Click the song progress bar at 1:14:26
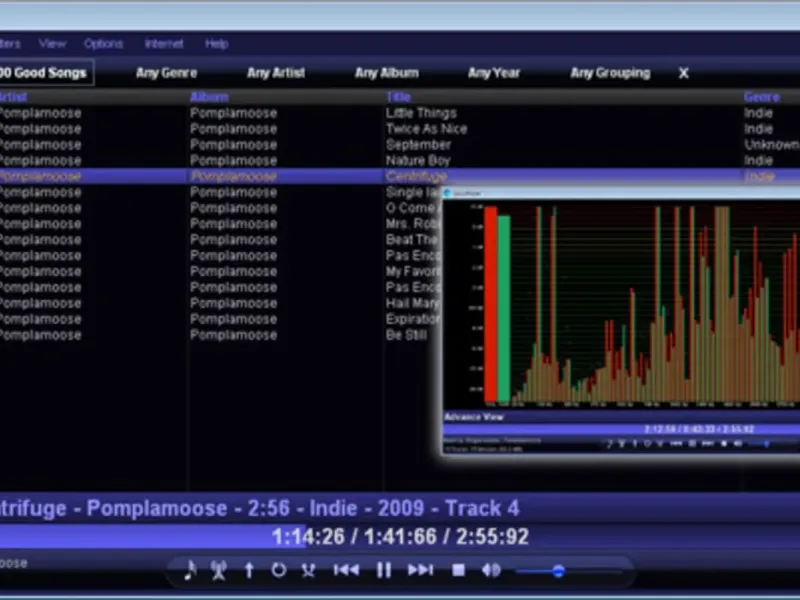The width and height of the screenshot is (800, 600). click(400, 537)
